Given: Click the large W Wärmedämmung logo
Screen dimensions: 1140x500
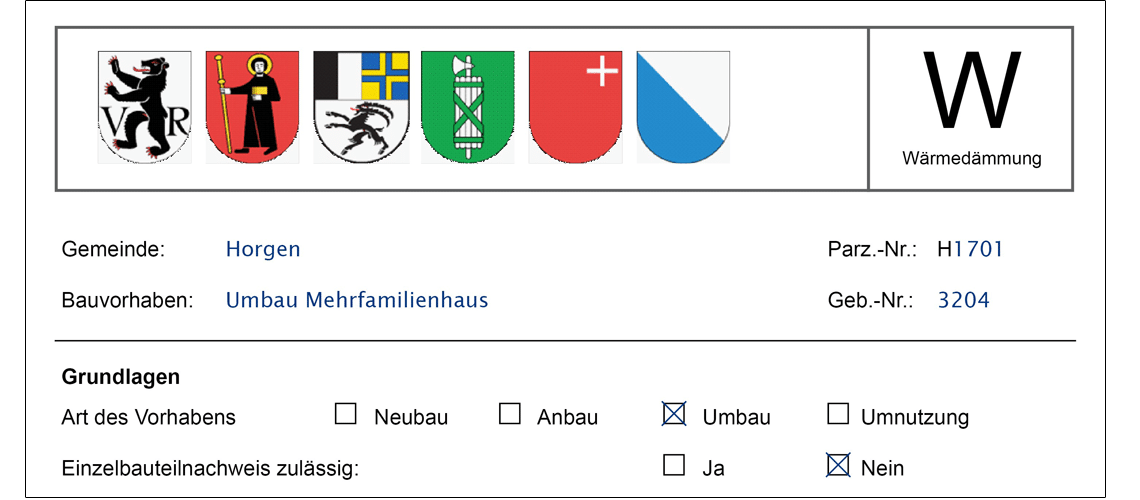Looking at the screenshot, I should pyautogui.click(x=971, y=92).
